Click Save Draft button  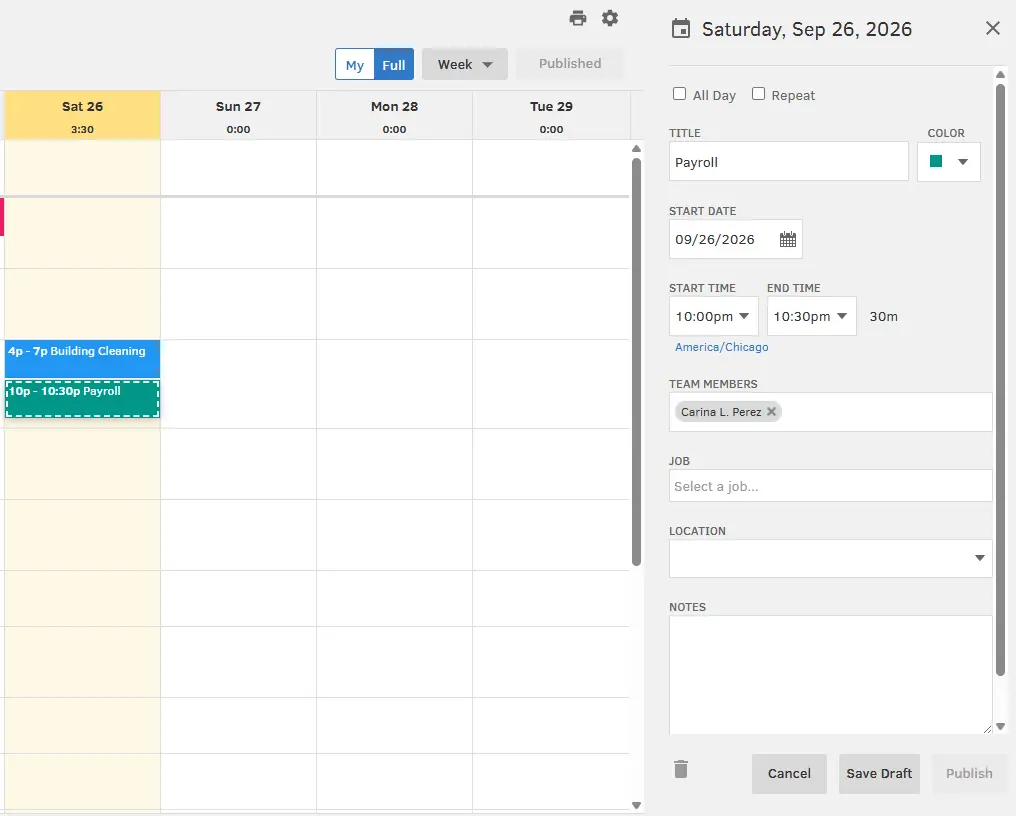tap(879, 773)
